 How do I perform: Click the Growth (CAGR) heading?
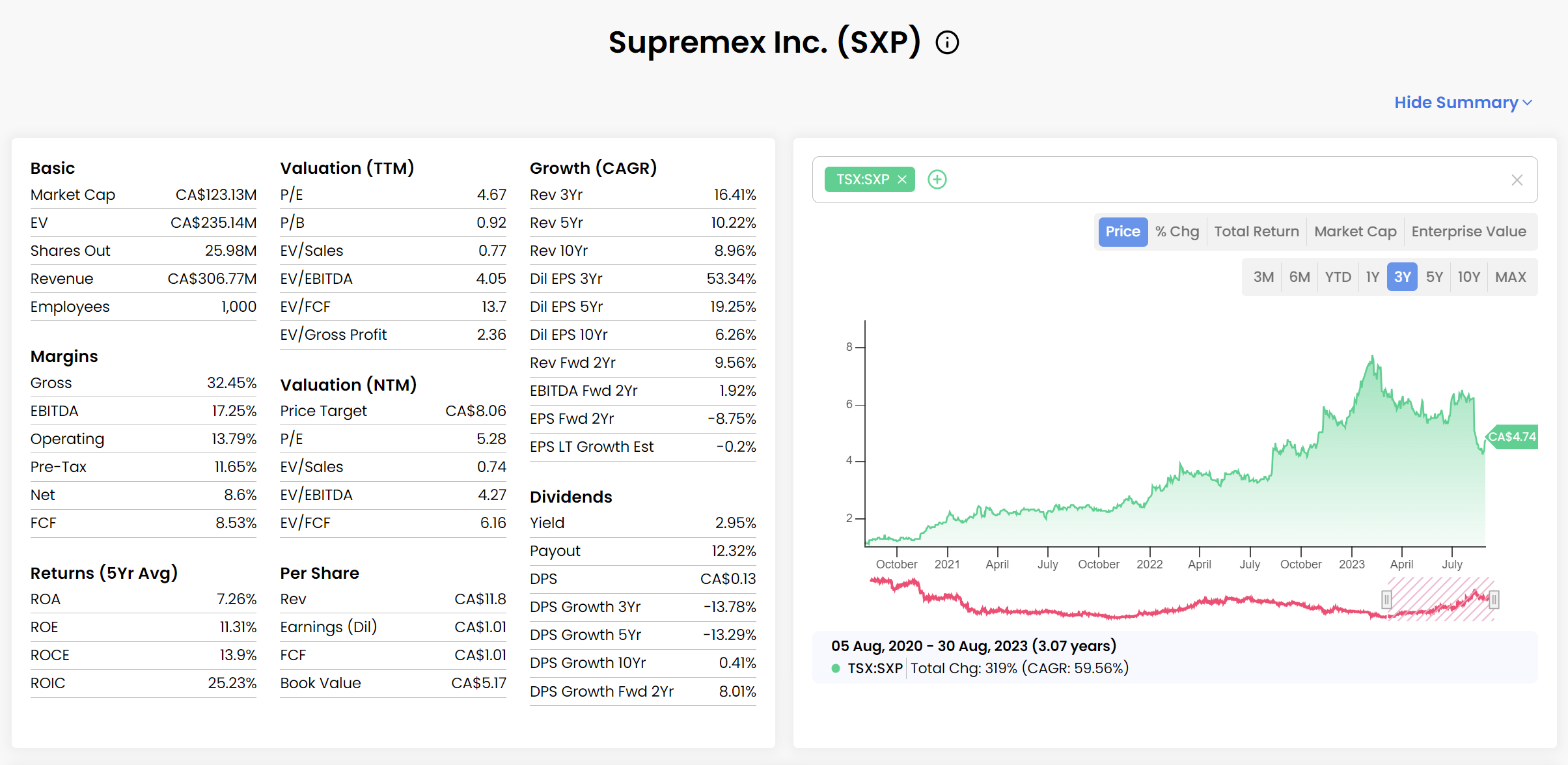click(593, 169)
